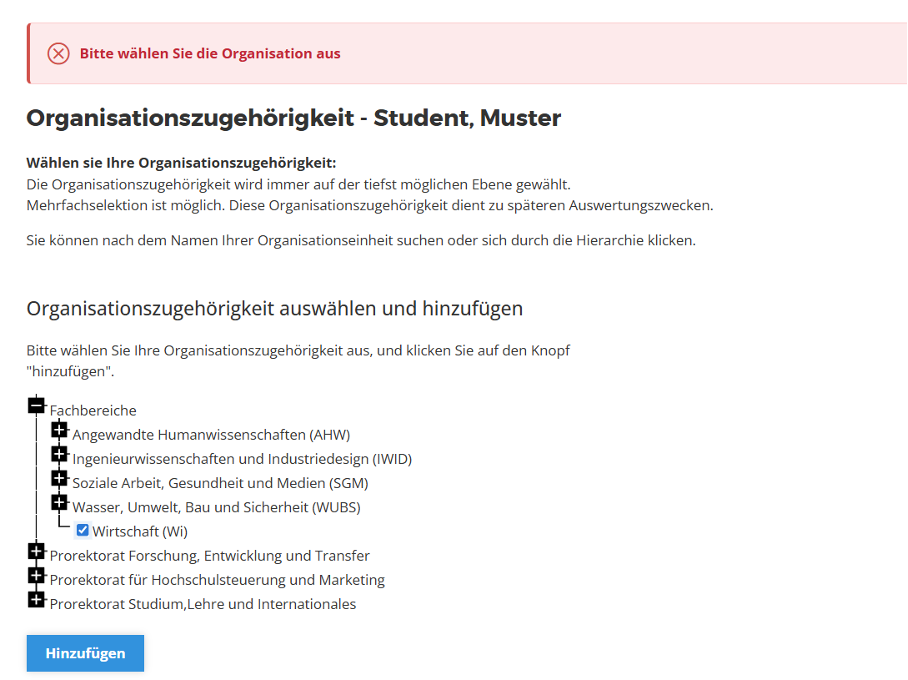Expand Prorektorat für Hochschulsteuerung und Marketing

[36, 575]
